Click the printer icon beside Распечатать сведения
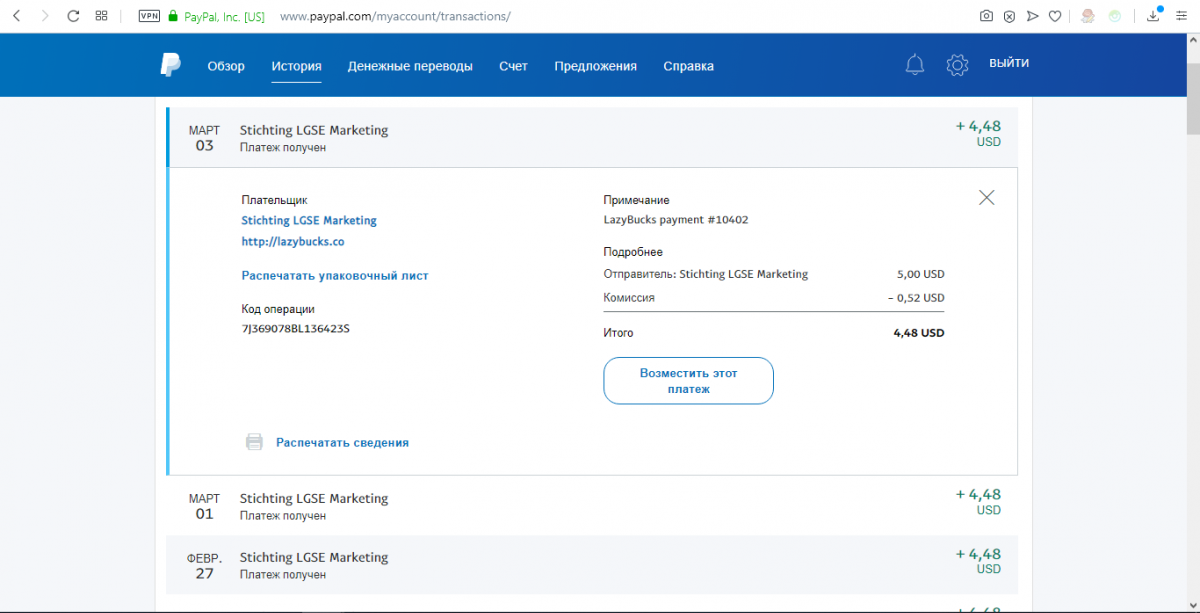Screen dimensions: 1200x613 (254, 442)
